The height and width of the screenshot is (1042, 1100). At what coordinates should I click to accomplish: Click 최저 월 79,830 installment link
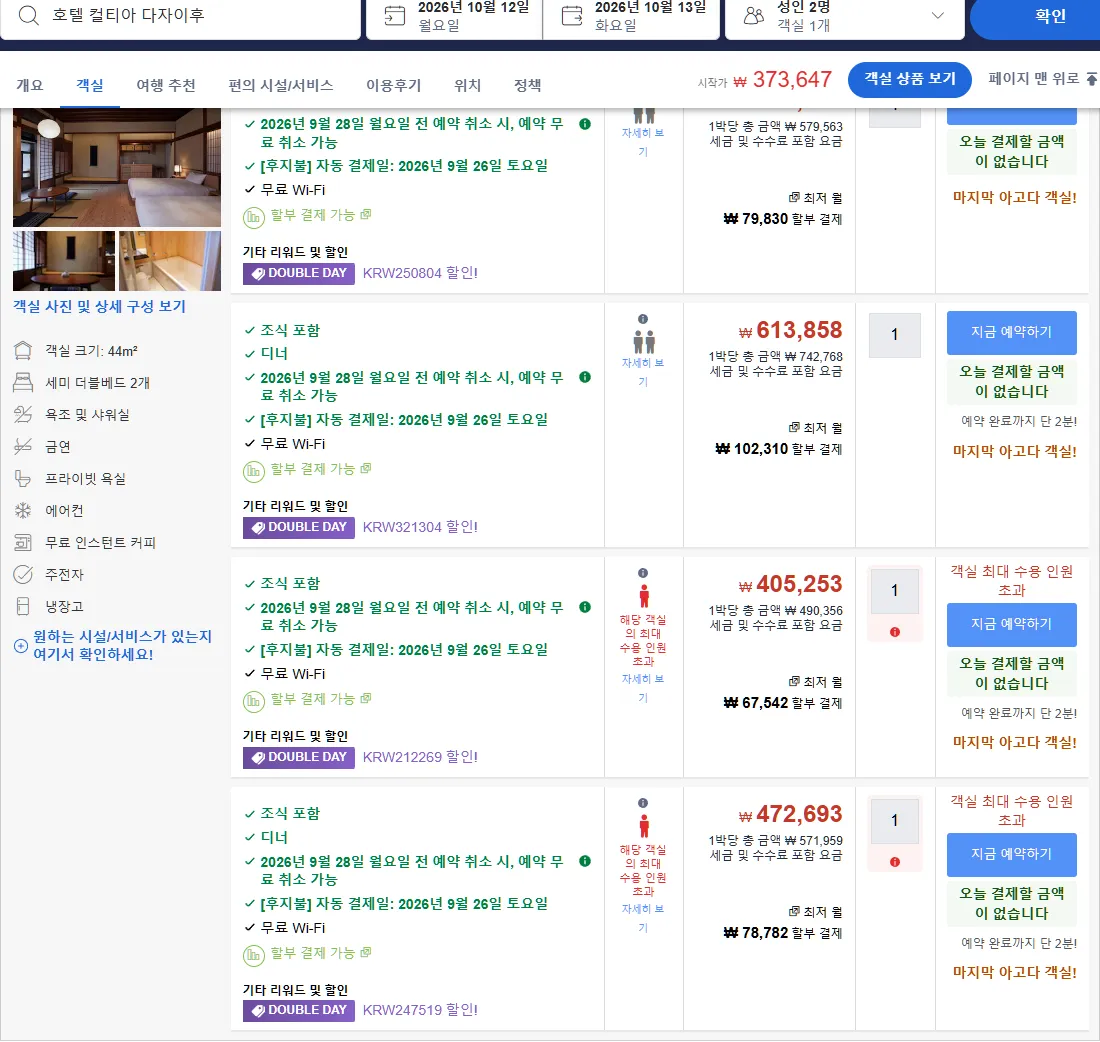pyautogui.click(x=783, y=208)
